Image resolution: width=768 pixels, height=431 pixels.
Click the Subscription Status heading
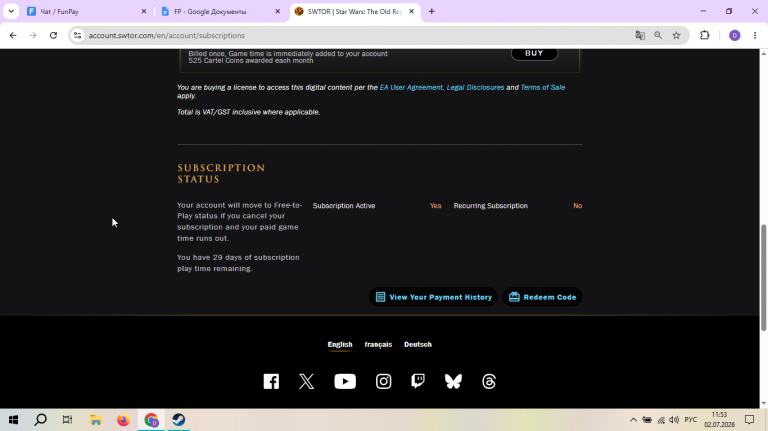coord(221,173)
